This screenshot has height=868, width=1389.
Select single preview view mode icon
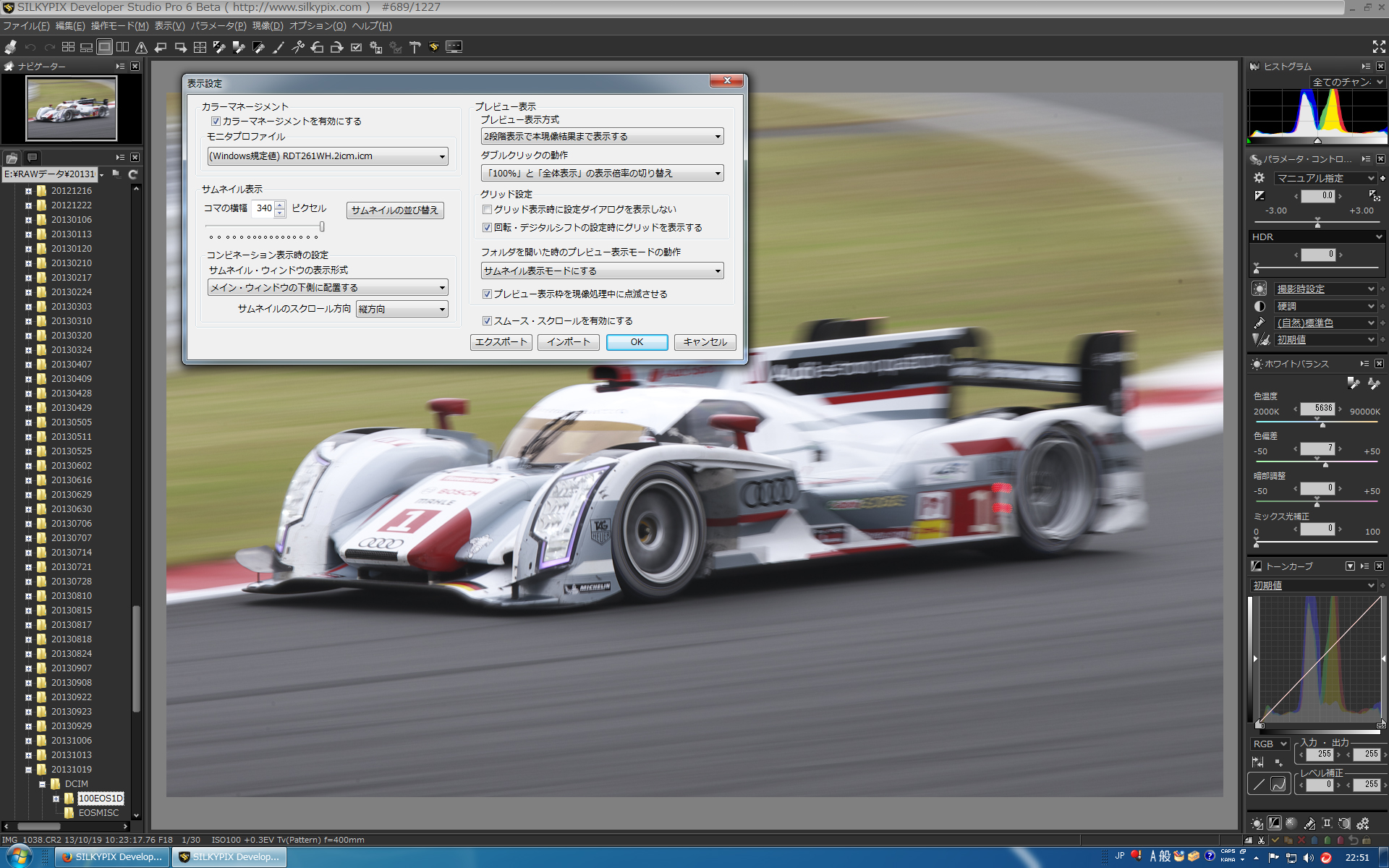(x=104, y=47)
